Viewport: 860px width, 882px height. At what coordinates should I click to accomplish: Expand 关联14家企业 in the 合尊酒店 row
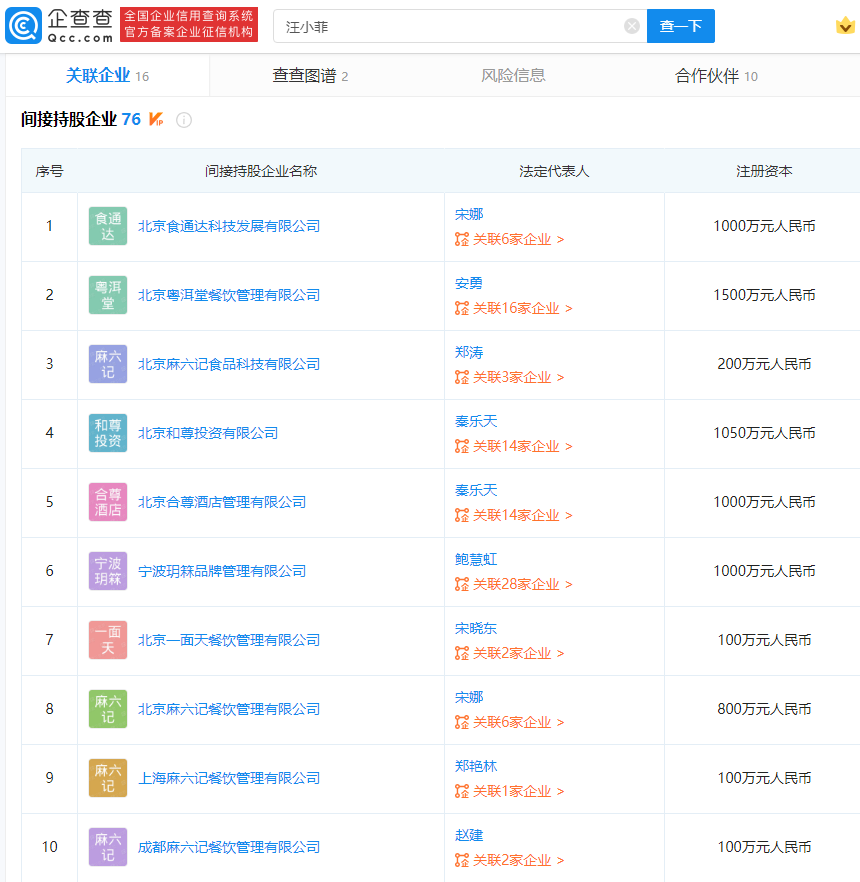pos(514,515)
